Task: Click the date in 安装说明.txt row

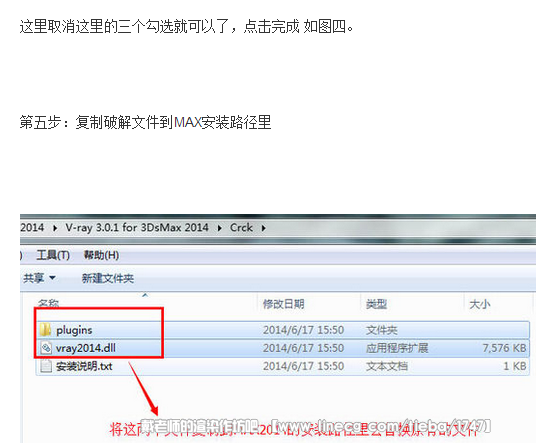Action: (304, 366)
